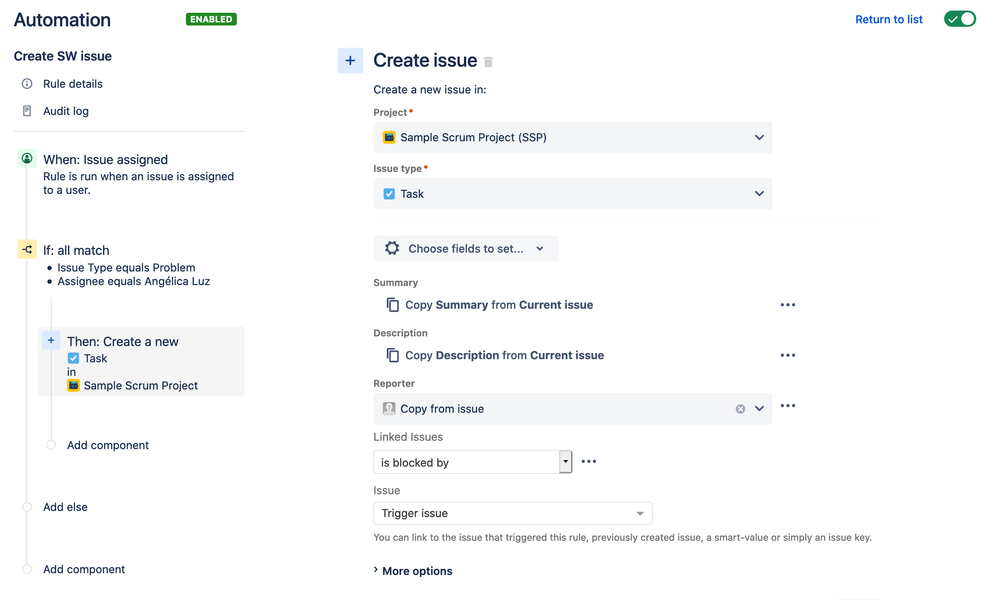
Task: Select the If: all match condition
Action: pyautogui.click(x=76, y=250)
